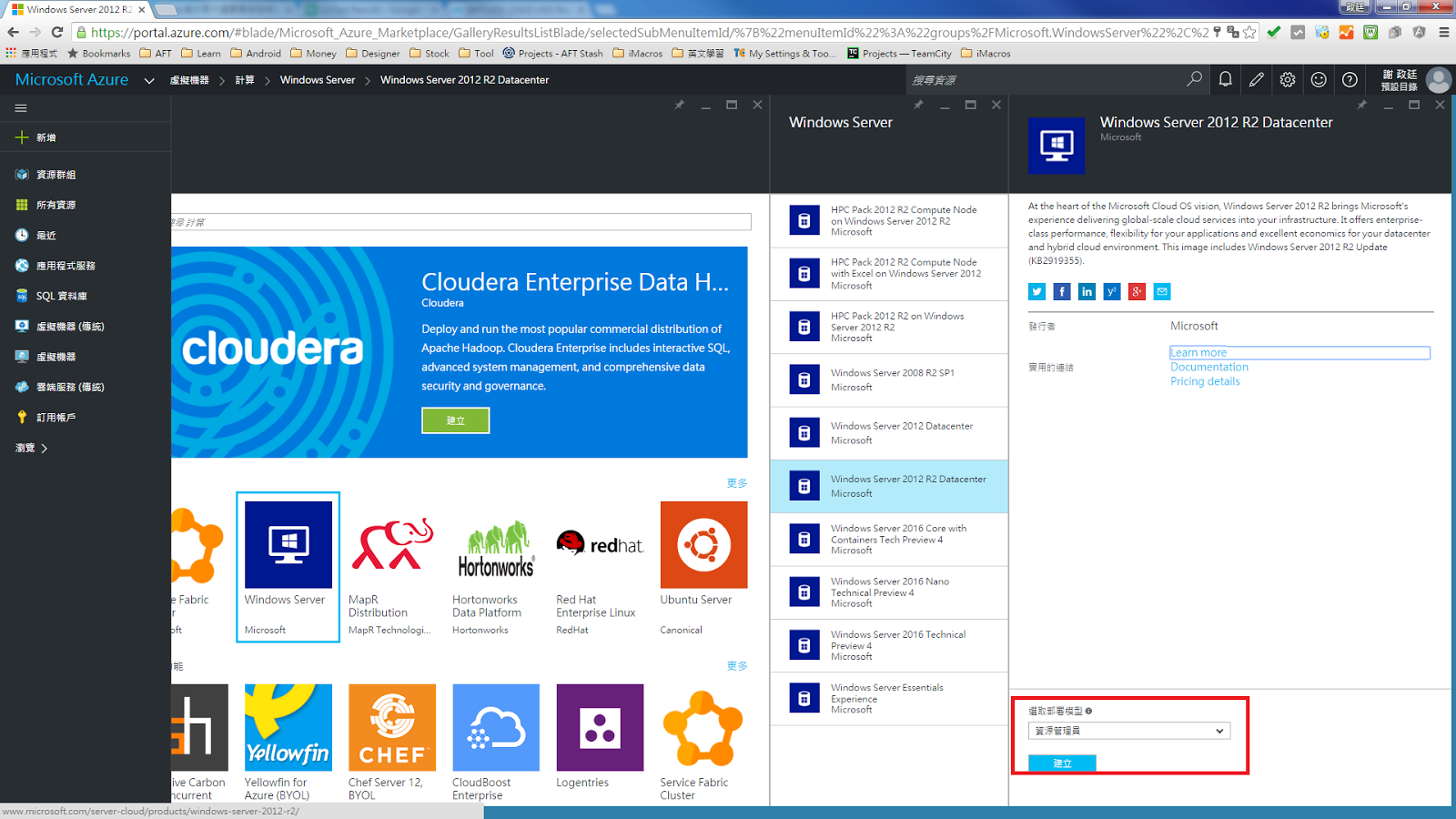1456x819 pixels.
Task: Expand the dropdown chevron beside Microsoft Azure
Action: [149, 80]
